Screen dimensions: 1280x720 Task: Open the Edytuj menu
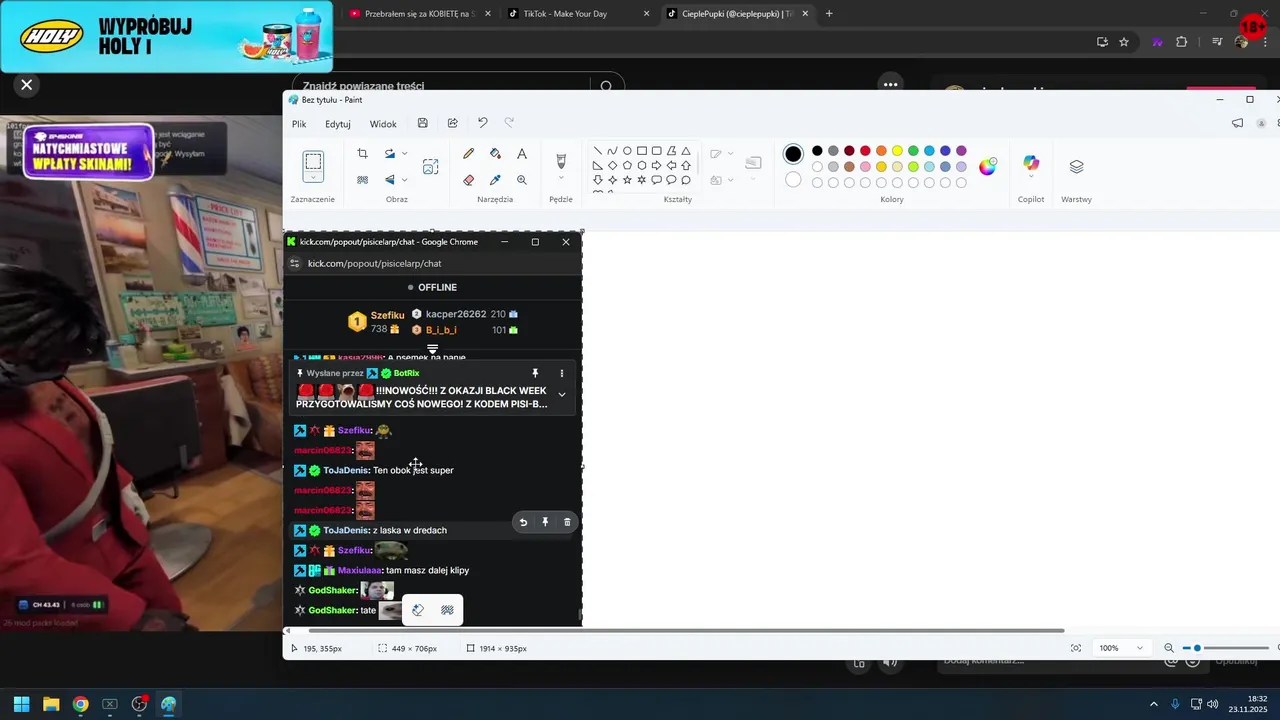click(x=338, y=124)
